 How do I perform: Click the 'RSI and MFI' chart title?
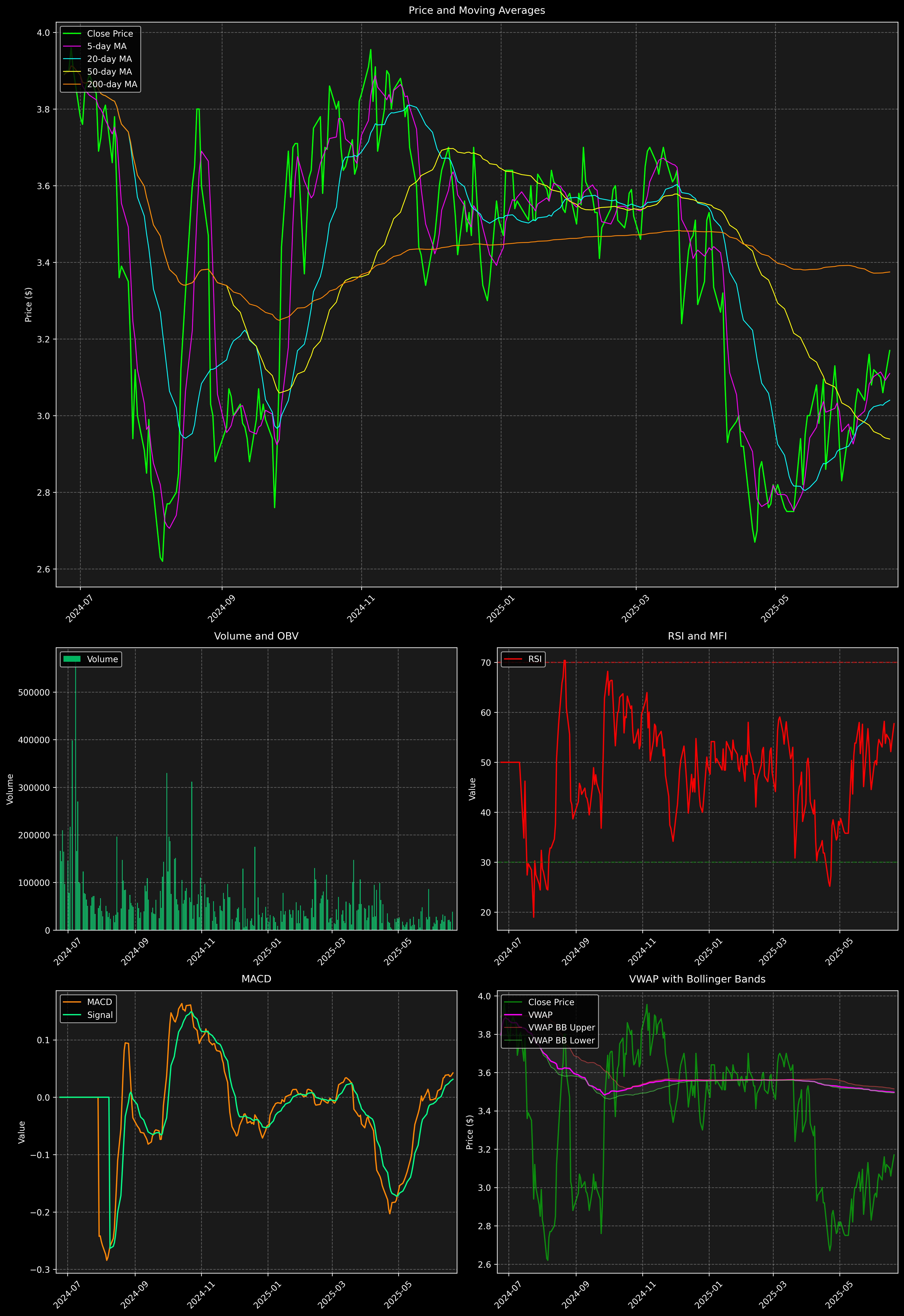[x=697, y=636]
